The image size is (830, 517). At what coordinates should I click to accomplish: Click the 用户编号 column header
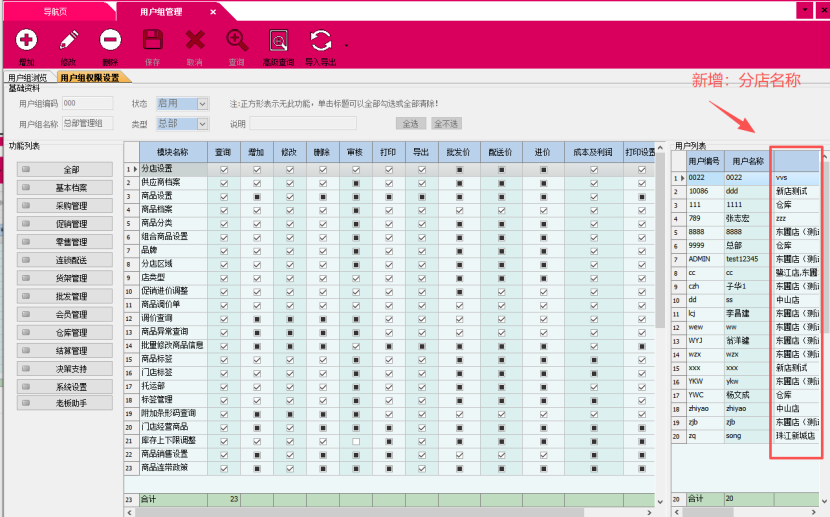pos(704,161)
